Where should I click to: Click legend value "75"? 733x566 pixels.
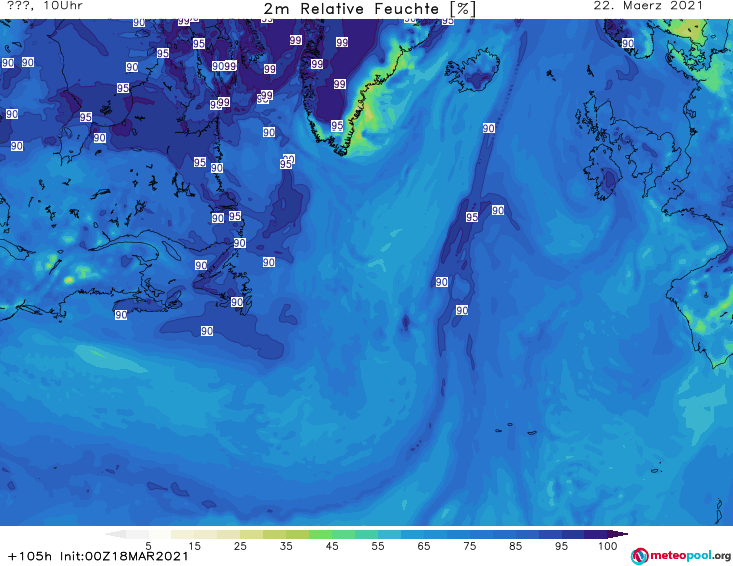(x=470, y=546)
